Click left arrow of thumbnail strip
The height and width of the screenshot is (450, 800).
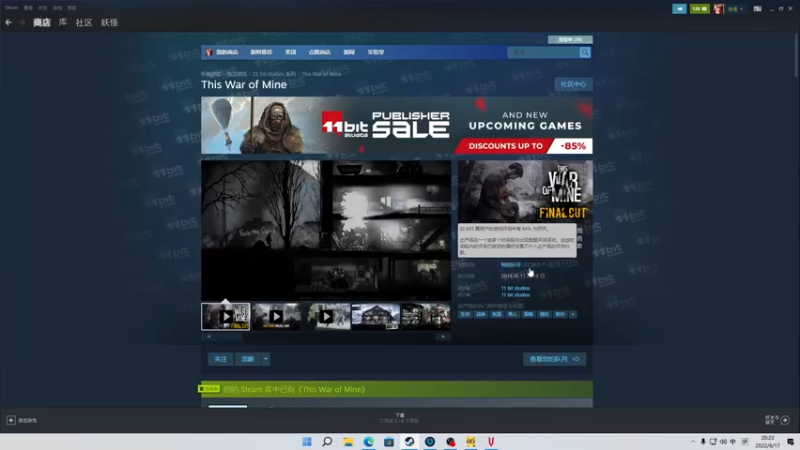coord(209,337)
